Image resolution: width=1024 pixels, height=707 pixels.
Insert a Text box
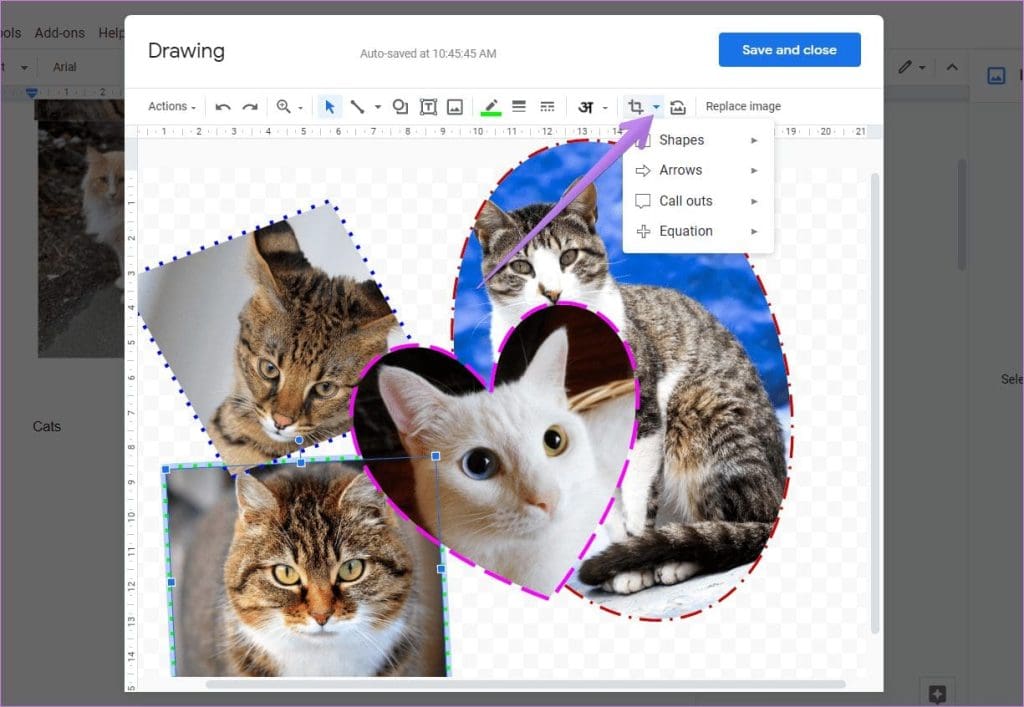(x=428, y=106)
